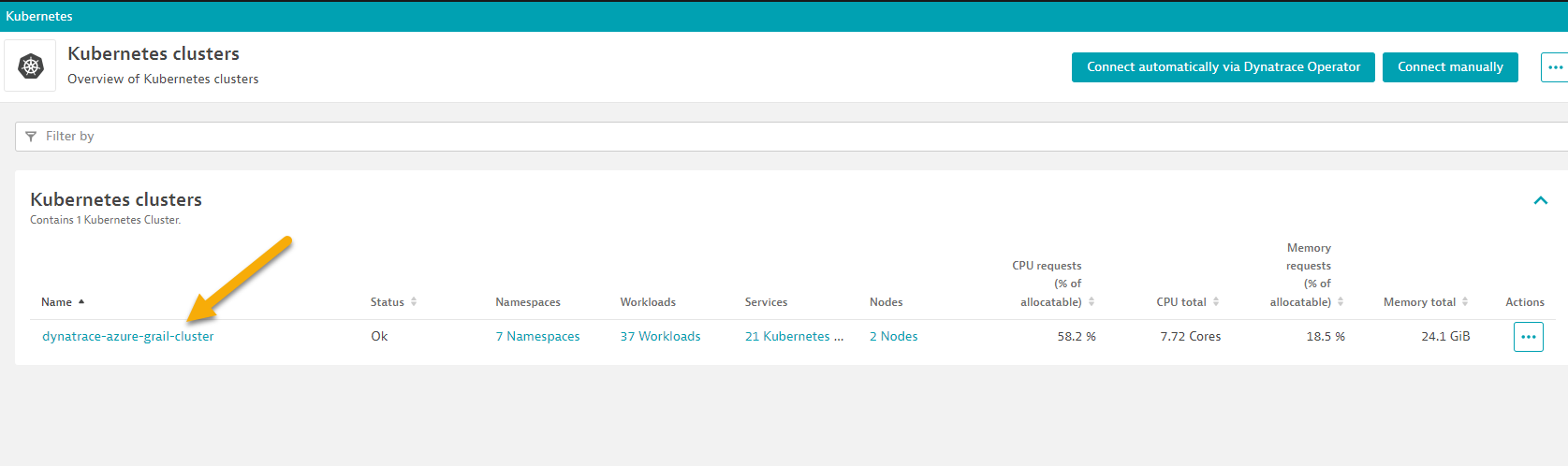Open the 7 Namespaces link
The height and width of the screenshot is (466, 1568).
pyautogui.click(x=537, y=337)
